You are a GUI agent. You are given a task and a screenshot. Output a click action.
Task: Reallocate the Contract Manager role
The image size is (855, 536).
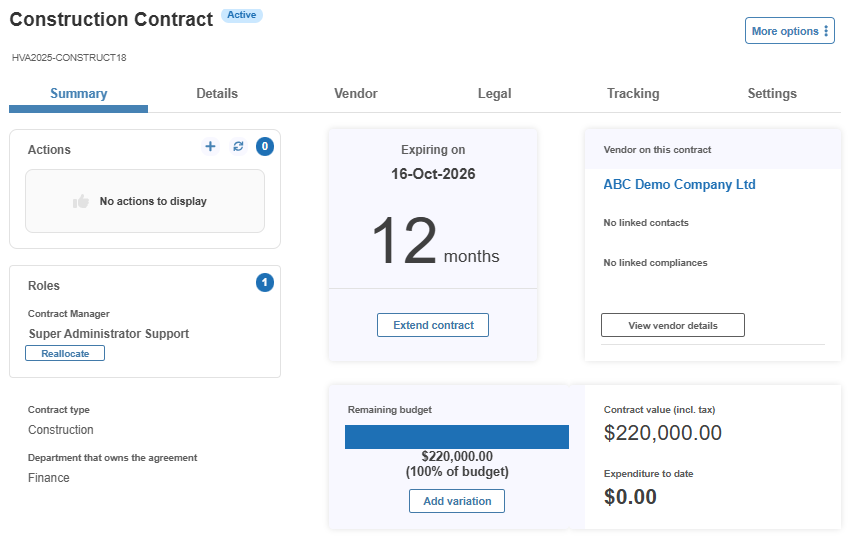point(65,353)
